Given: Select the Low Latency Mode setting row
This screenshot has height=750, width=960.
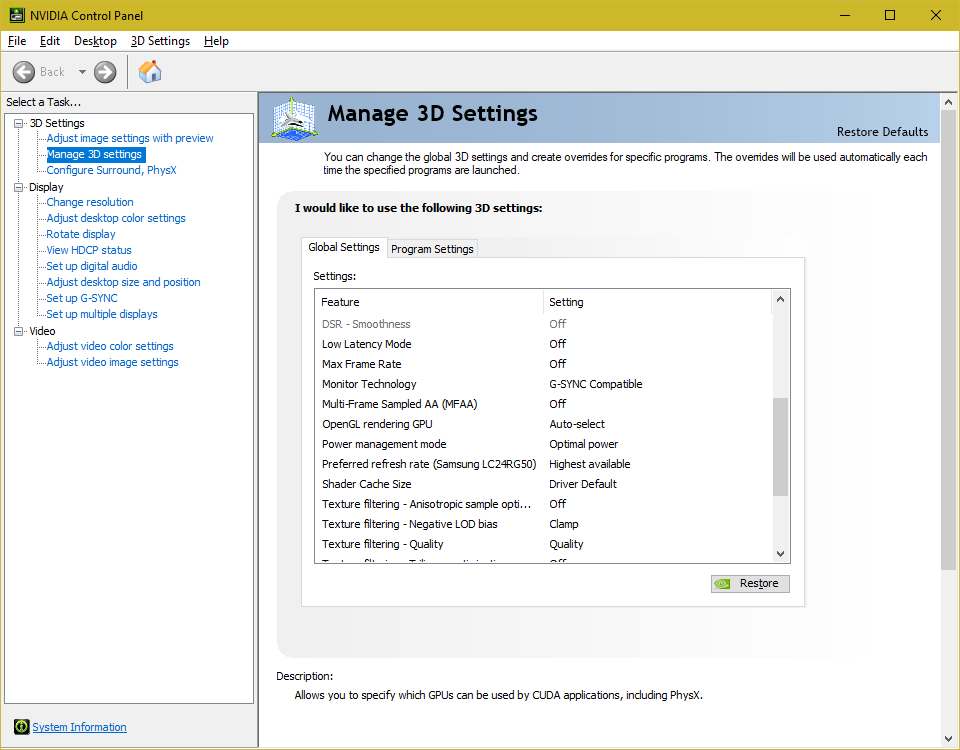Looking at the screenshot, I should tap(544, 344).
